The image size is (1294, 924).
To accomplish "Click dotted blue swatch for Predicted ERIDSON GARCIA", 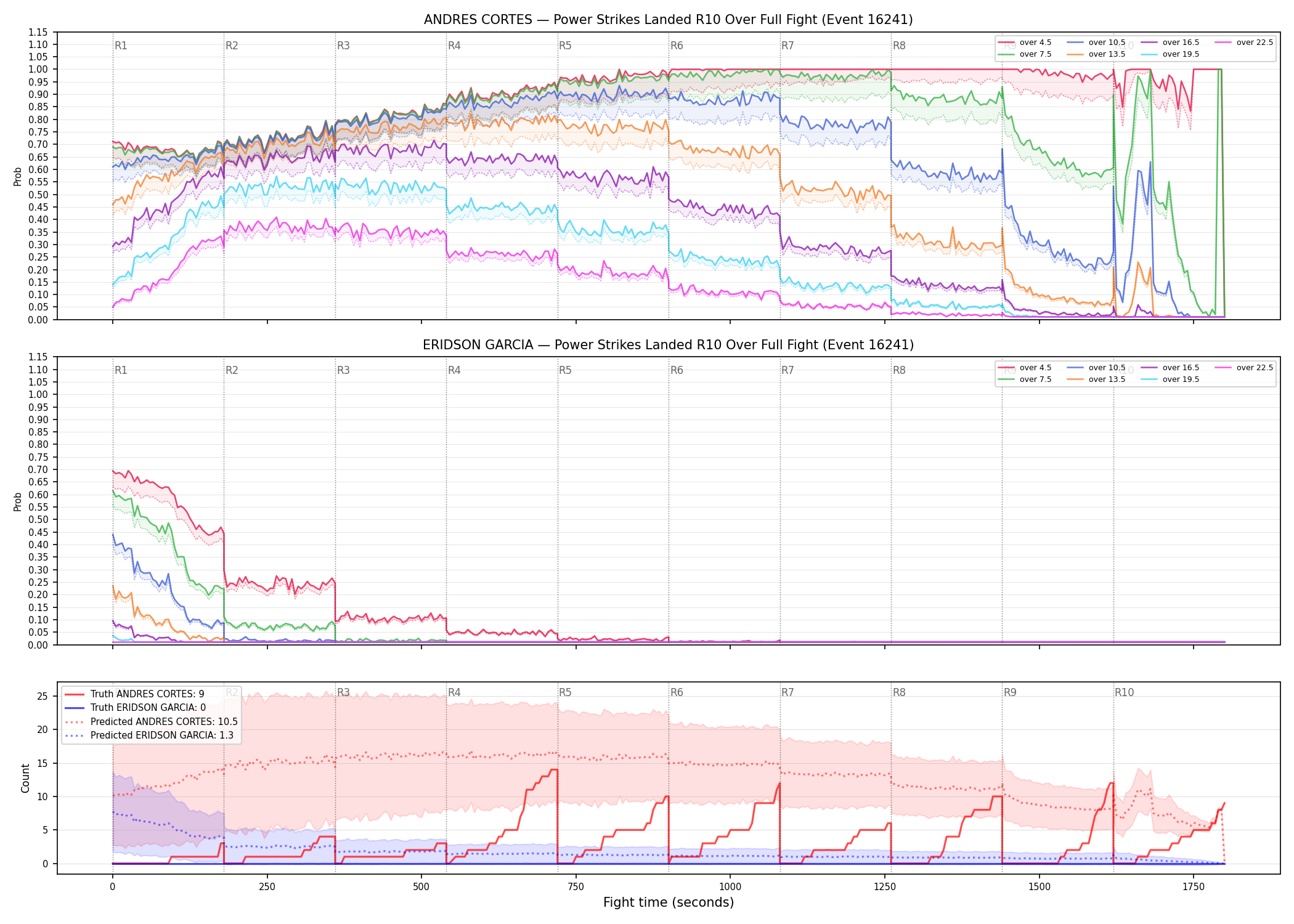I will pos(75,736).
